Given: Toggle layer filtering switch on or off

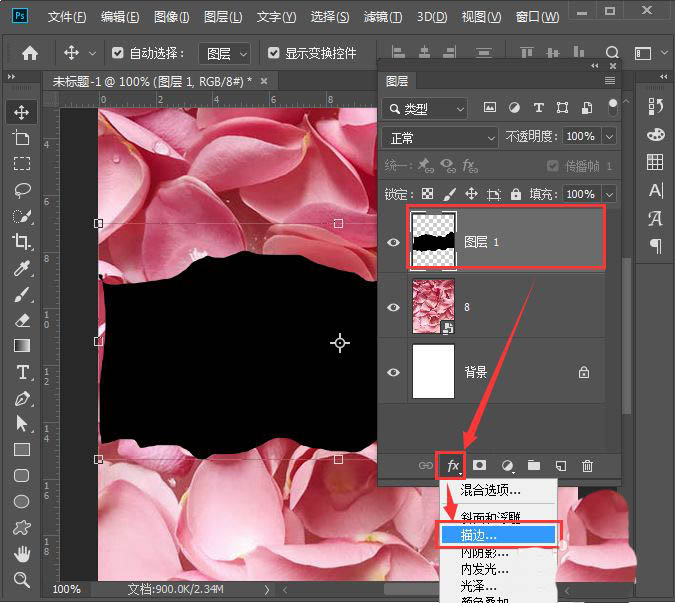Looking at the screenshot, I should coord(612,108).
